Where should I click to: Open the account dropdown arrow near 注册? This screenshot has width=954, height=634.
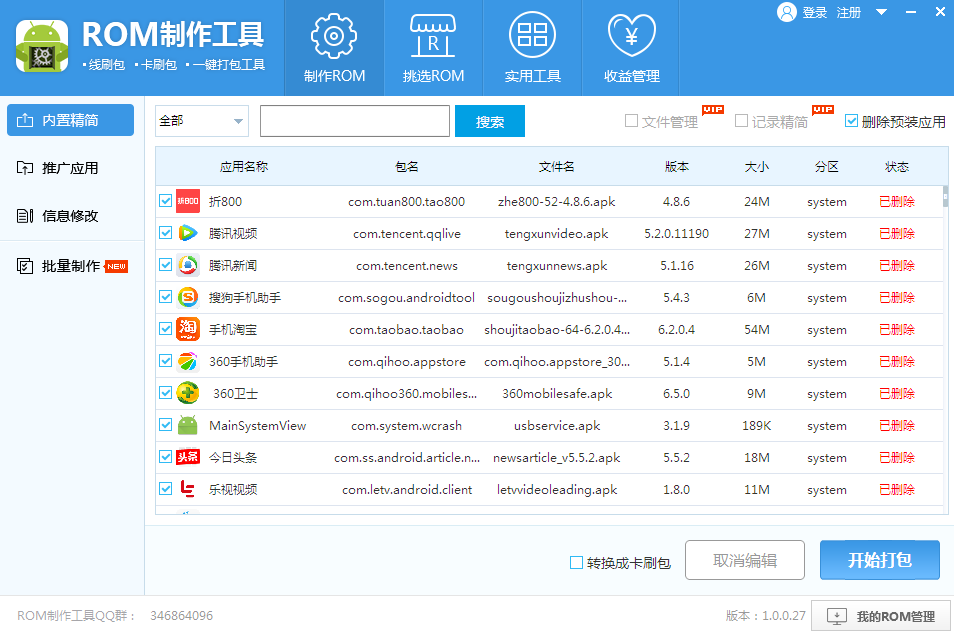881,12
